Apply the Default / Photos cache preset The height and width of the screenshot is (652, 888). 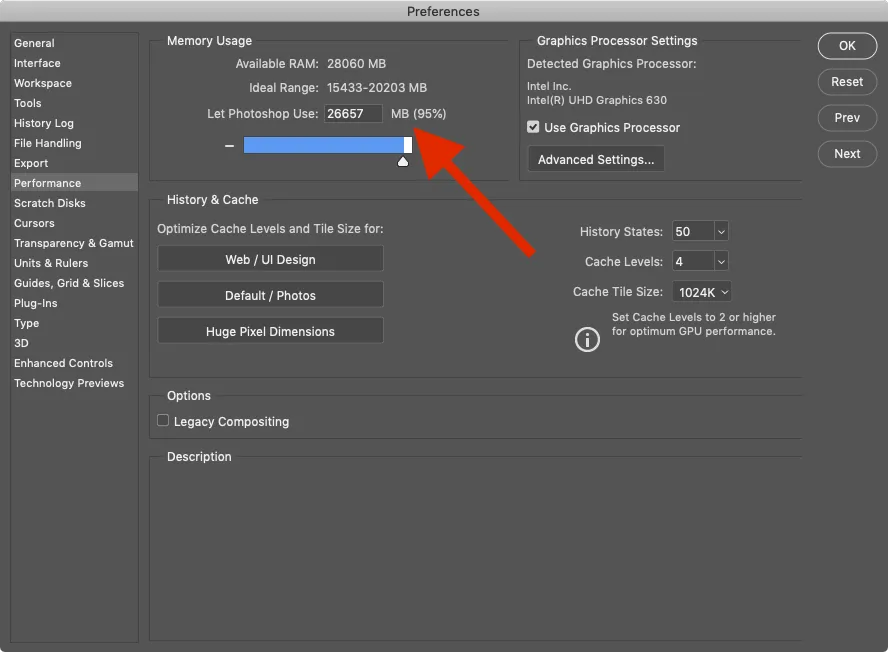[270, 296]
